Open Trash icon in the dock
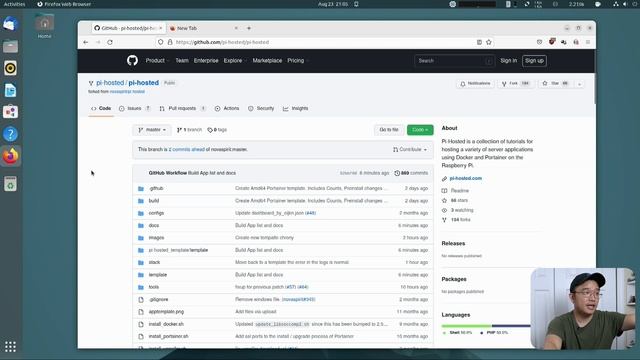 click(11, 184)
